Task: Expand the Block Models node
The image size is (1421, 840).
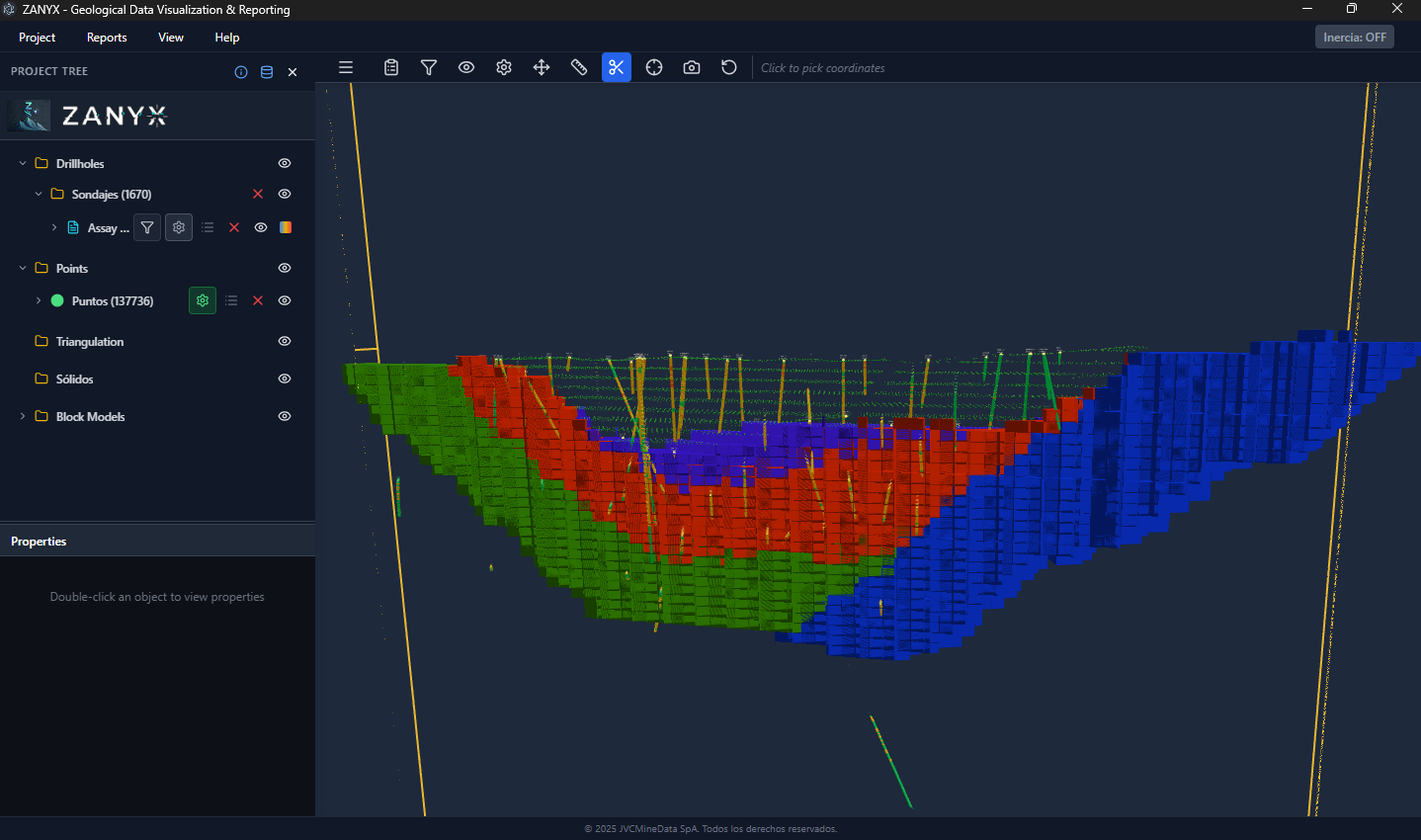Action: click(22, 416)
